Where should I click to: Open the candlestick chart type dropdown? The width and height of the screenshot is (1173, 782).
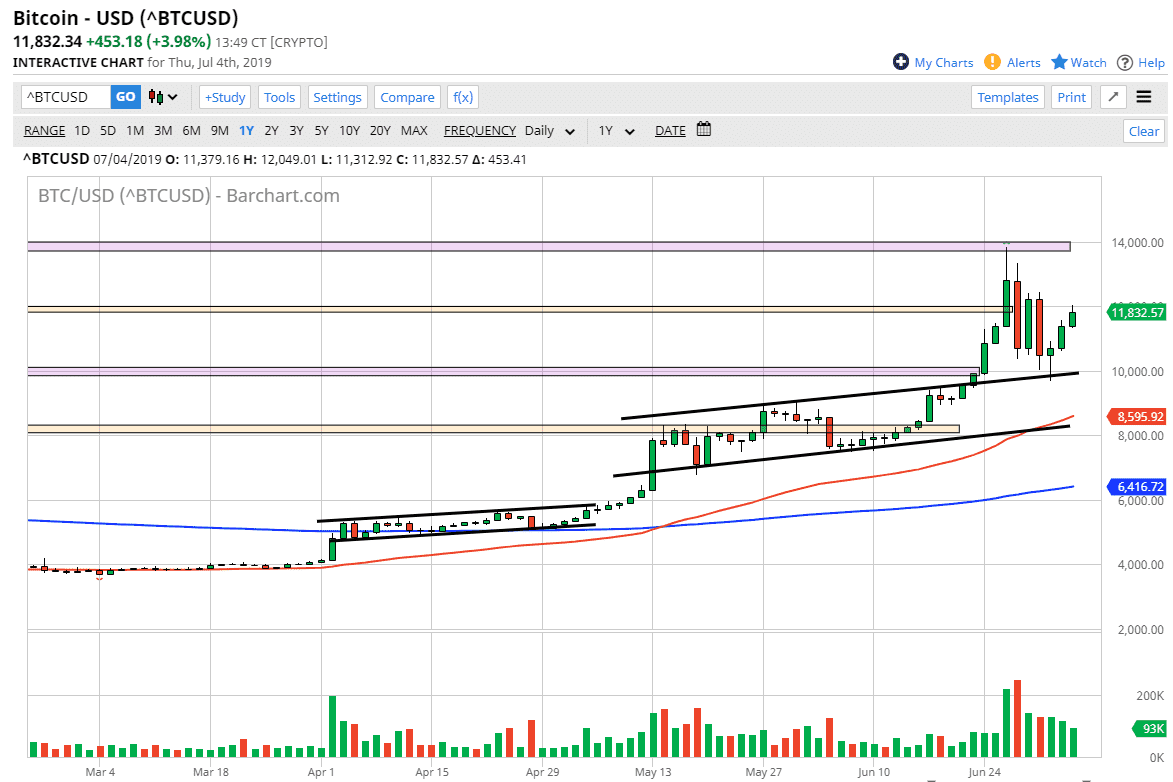click(x=163, y=97)
